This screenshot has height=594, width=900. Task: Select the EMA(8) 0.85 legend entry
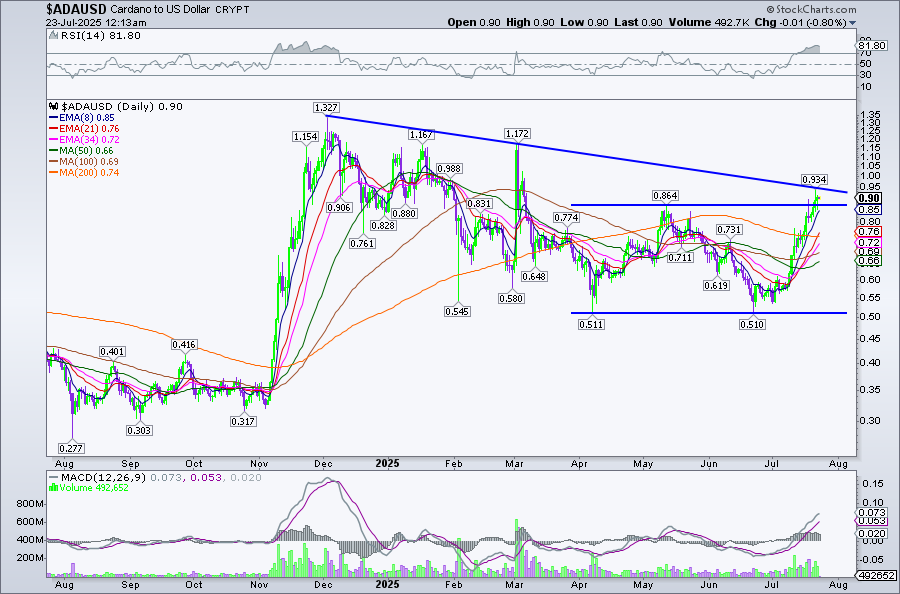click(82, 118)
